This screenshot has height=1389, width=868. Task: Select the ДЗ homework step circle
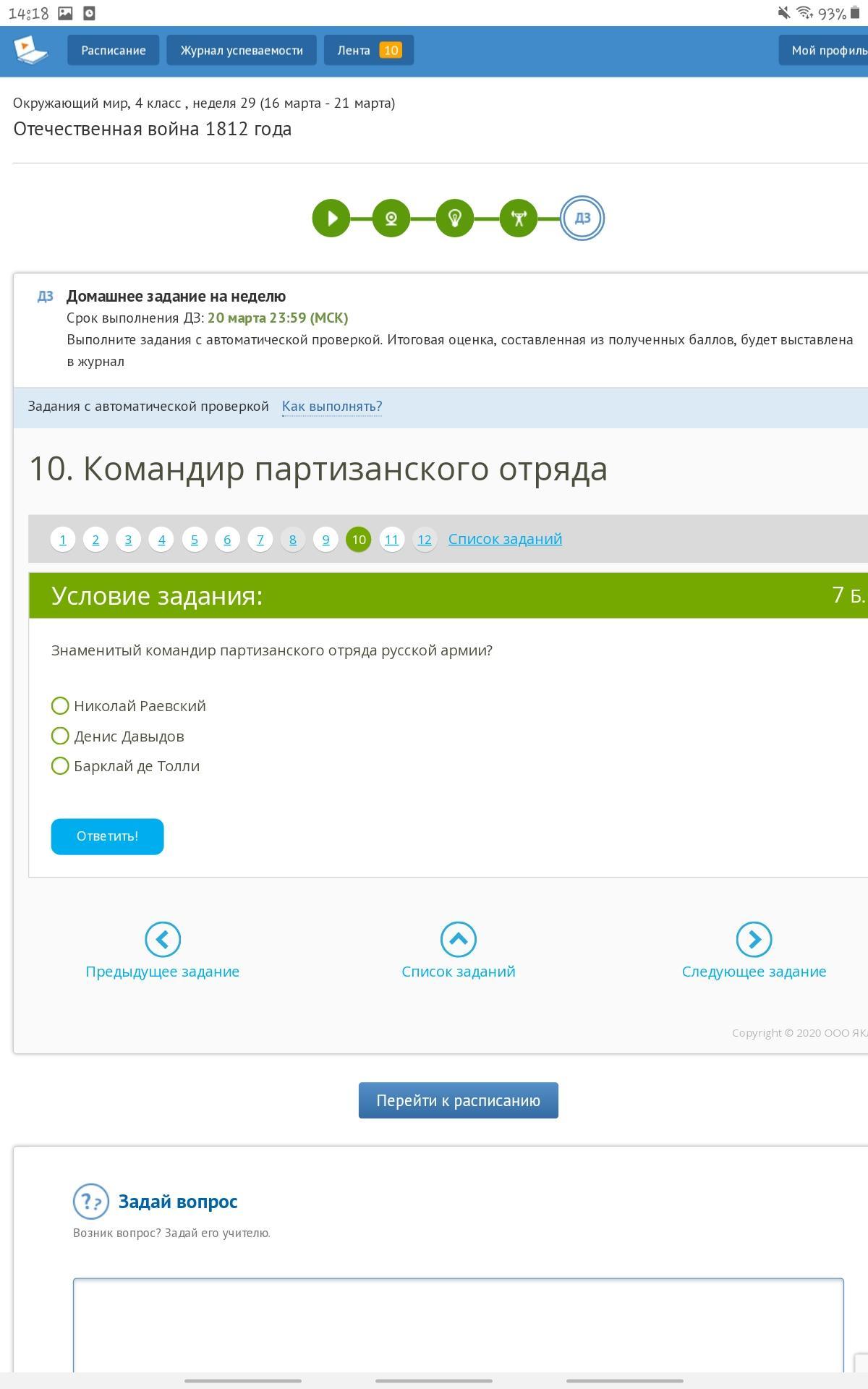pyautogui.click(x=582, y=218)
